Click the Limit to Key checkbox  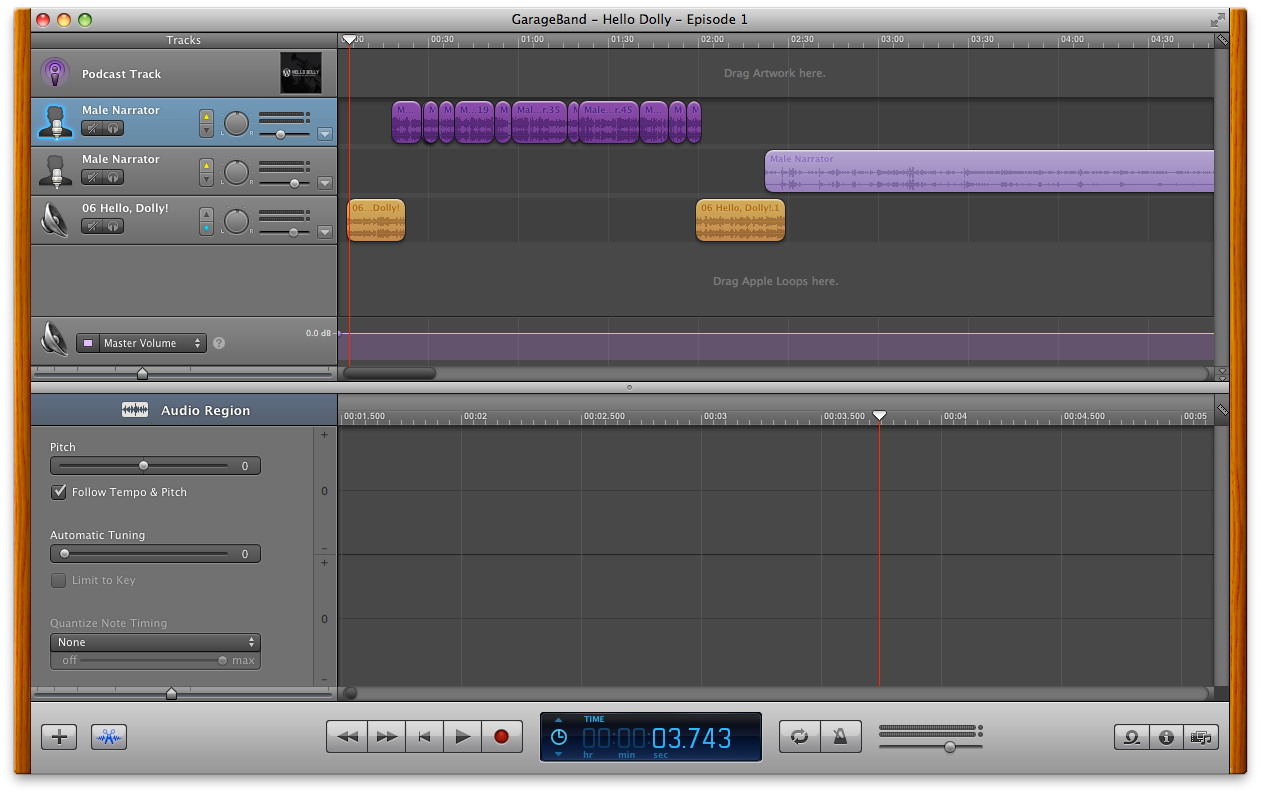[x=58, y=580]
